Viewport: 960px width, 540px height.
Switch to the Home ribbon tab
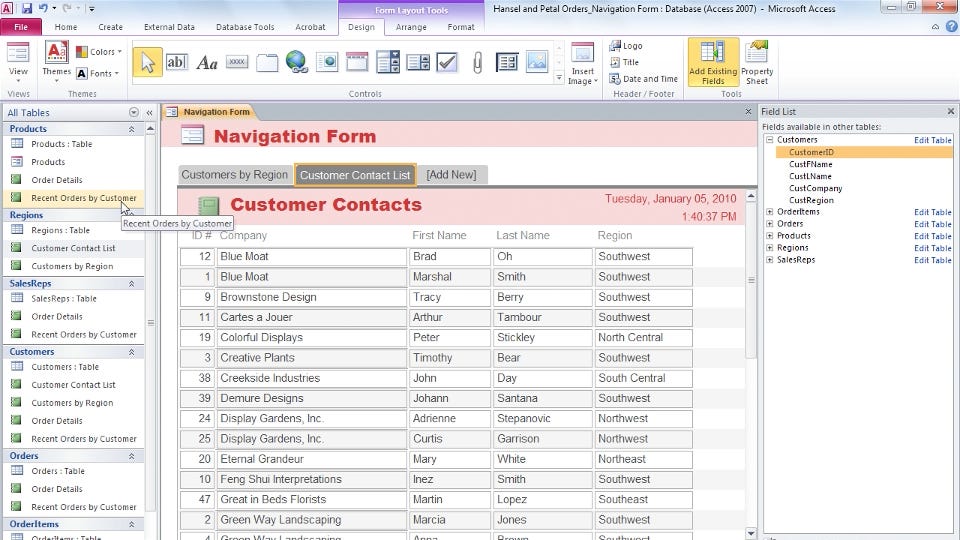pos(66,27)
